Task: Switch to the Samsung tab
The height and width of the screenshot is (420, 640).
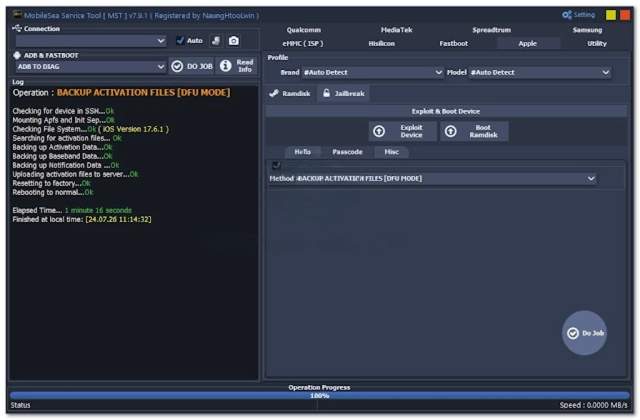Action: [x=587, y=30]
